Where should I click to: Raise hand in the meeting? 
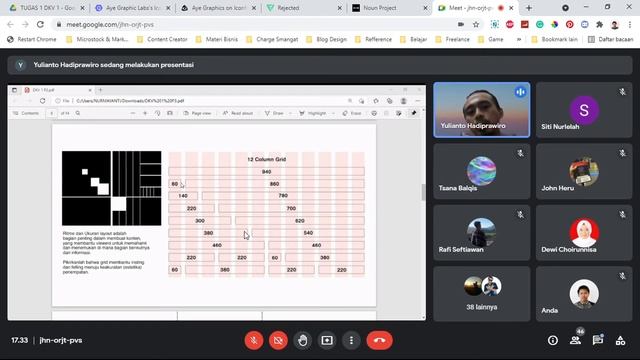point(302,340)
